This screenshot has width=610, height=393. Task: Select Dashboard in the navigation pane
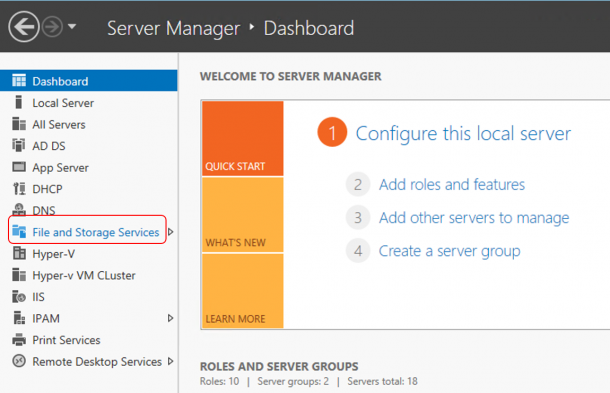tap(89, 81)
